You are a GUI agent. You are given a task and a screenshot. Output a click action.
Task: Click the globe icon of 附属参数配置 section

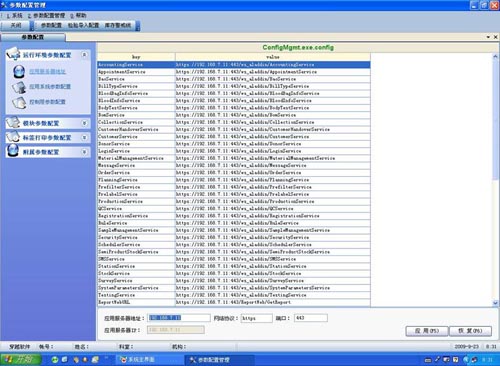pos(13,151)
